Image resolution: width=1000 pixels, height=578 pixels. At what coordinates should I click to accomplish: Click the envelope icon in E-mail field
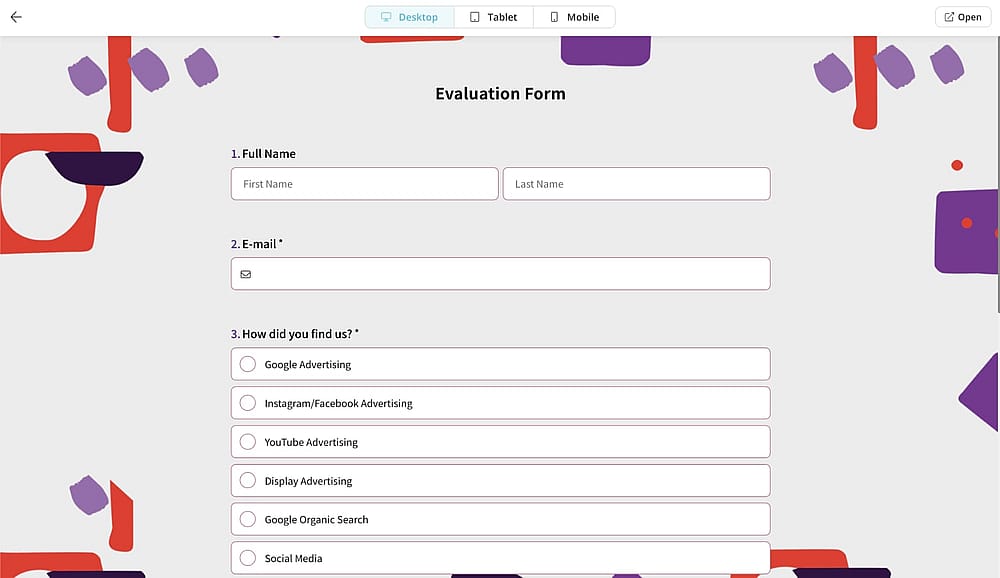[x=246, y=274]
